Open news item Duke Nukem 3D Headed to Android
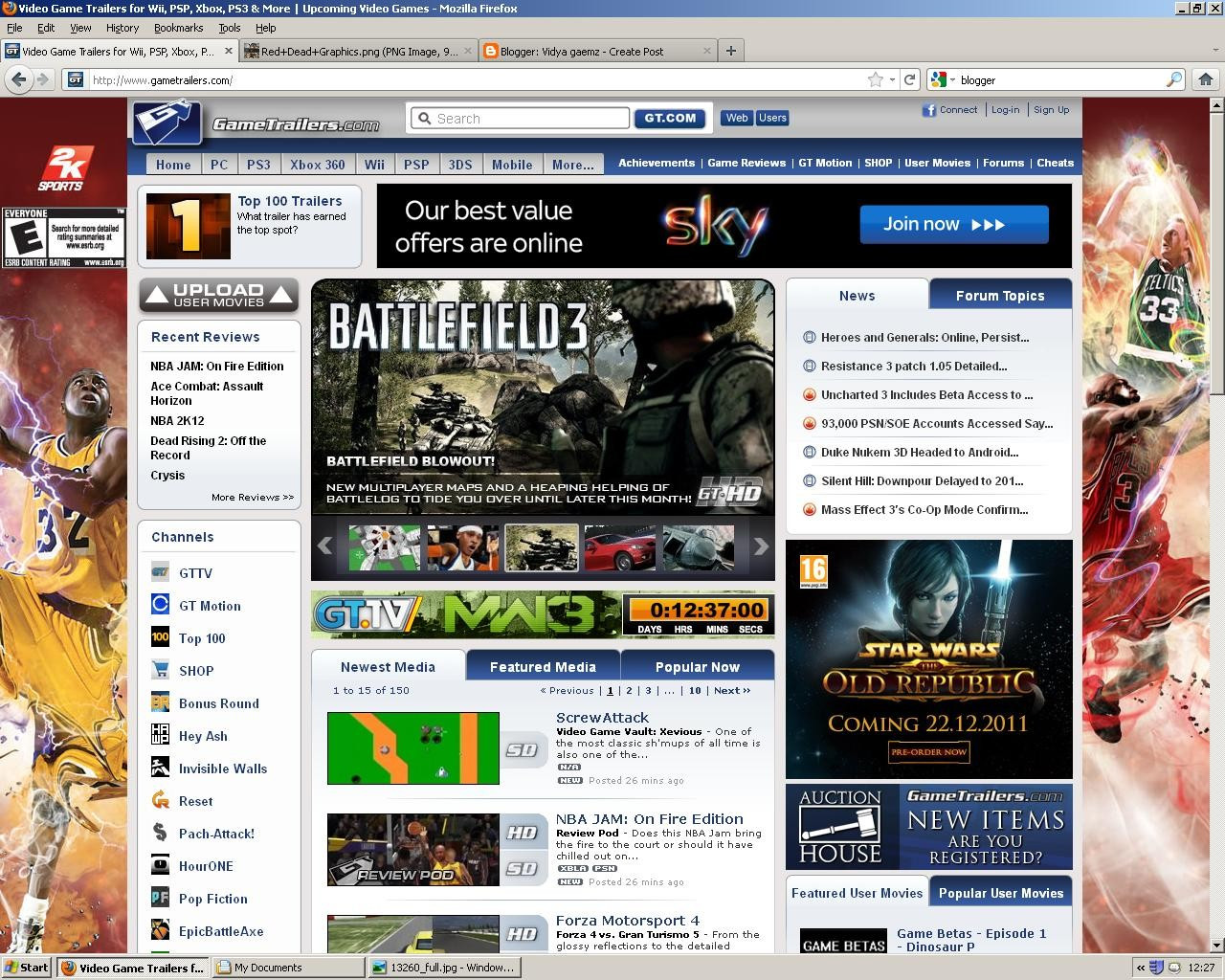The height and width of the screenshot is (980, 1225). [920, 452]
